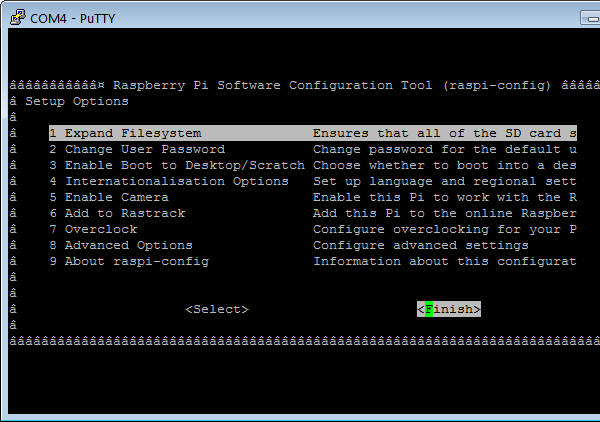Image resolution: width=600 pixels, height=422 pixels.
Task: Click the 'Configure advanced settings' description
Action: point(421,245)
